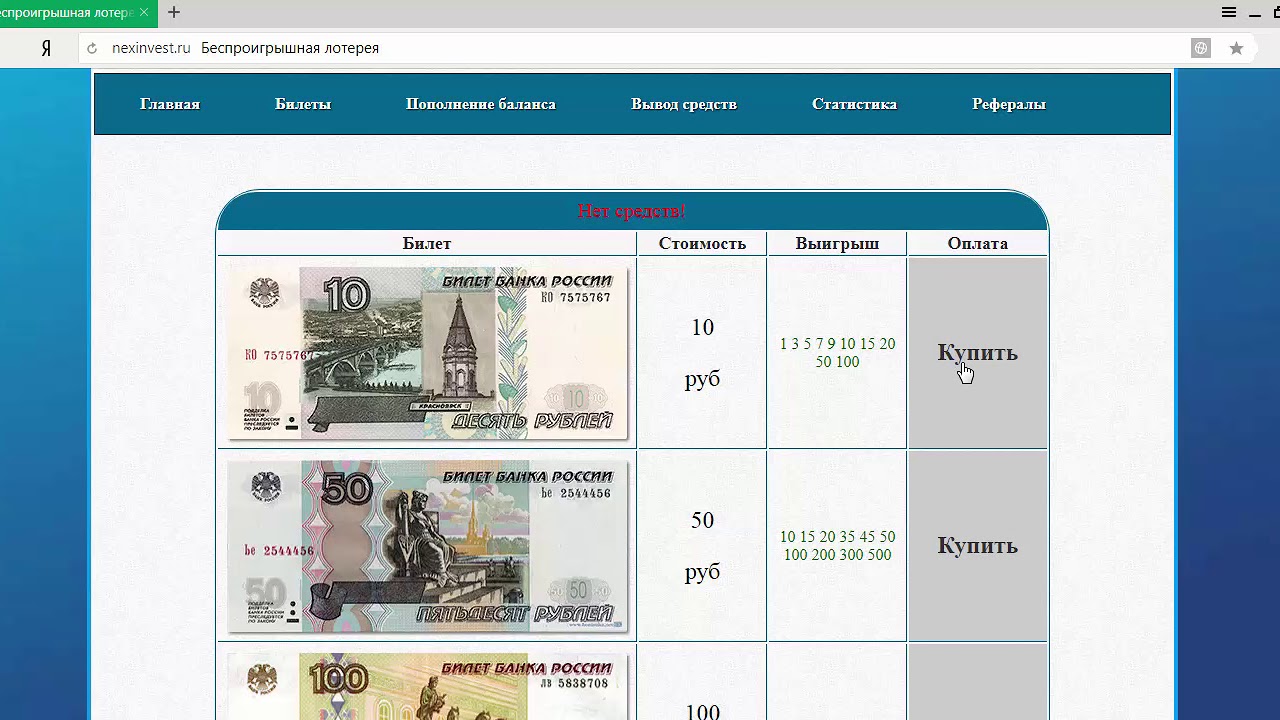Click the 50 руб cost cell
Screen dimensions: 1280x720
point(702,546)
